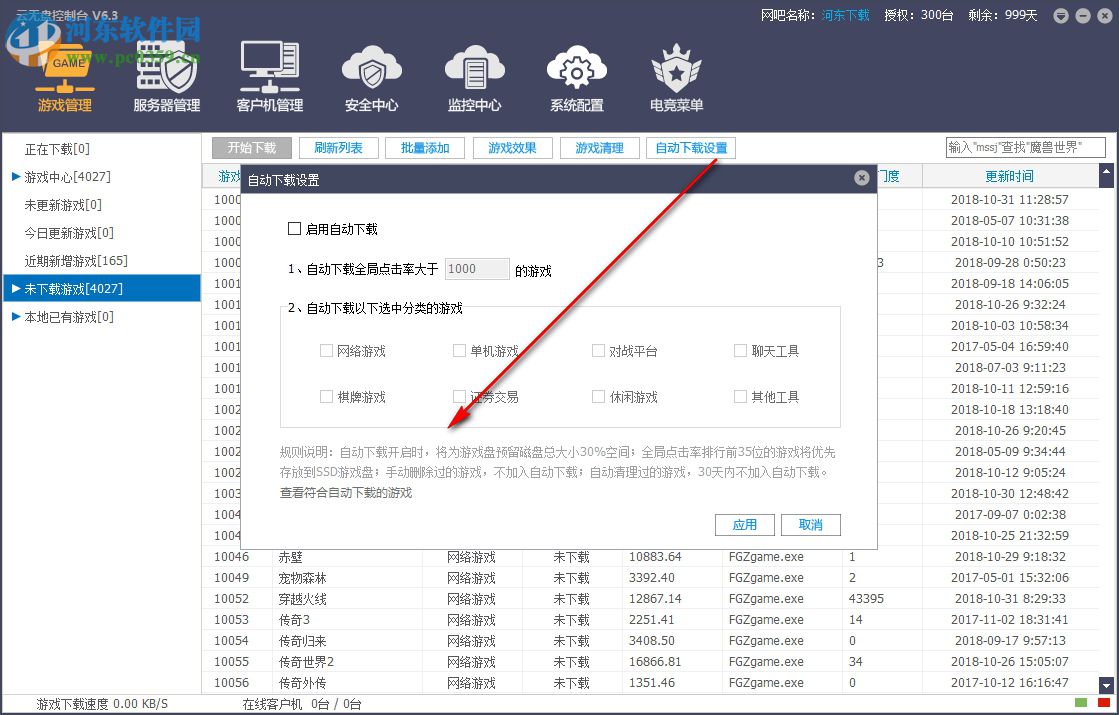Open the 服务器管理 (Server Management) icon
The image size is (1119, 715).
(x=166, y=75)
